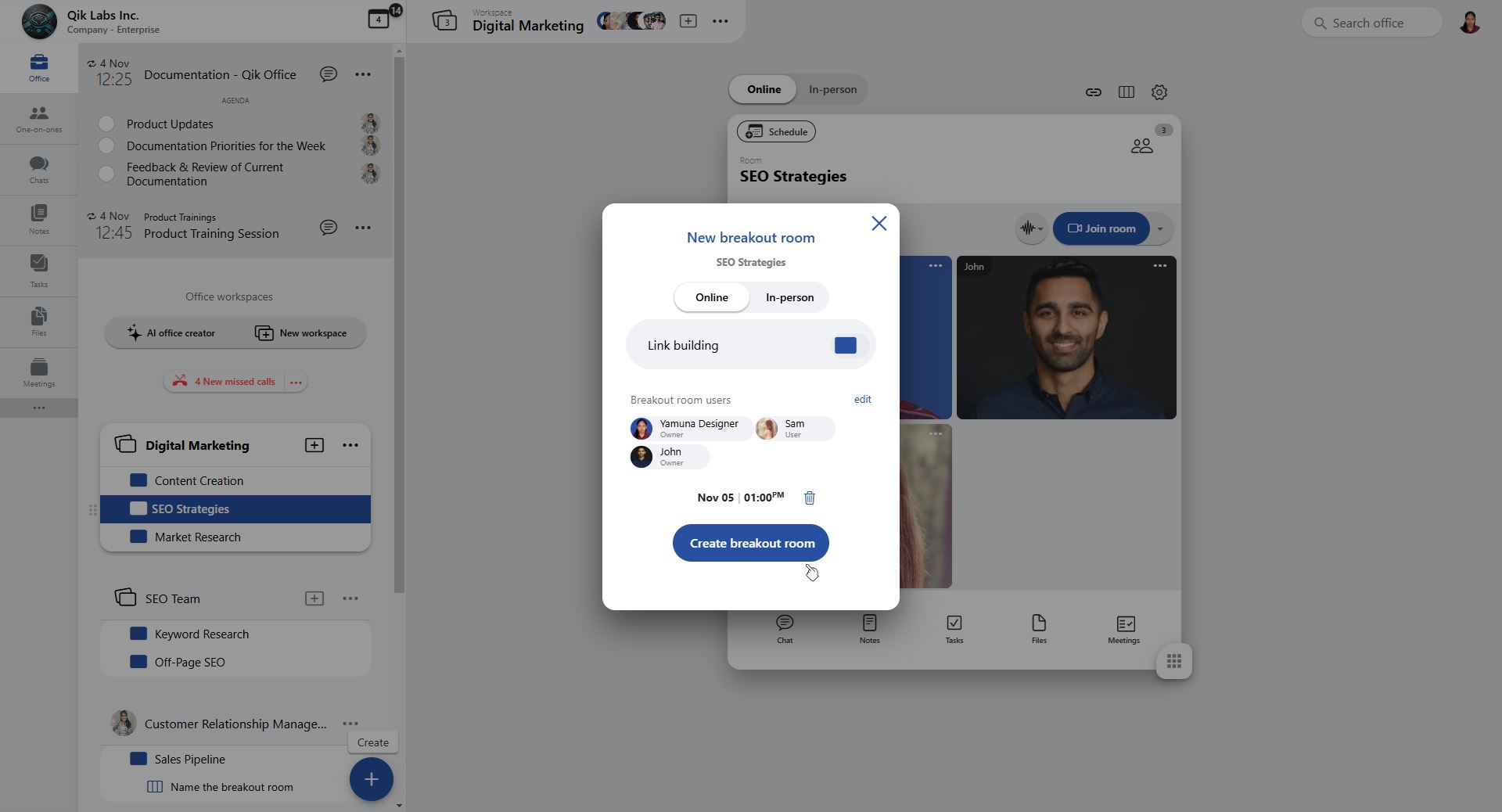Open the room participants icon
This screenshot has height=812, width=1502.
(1142, 146)
